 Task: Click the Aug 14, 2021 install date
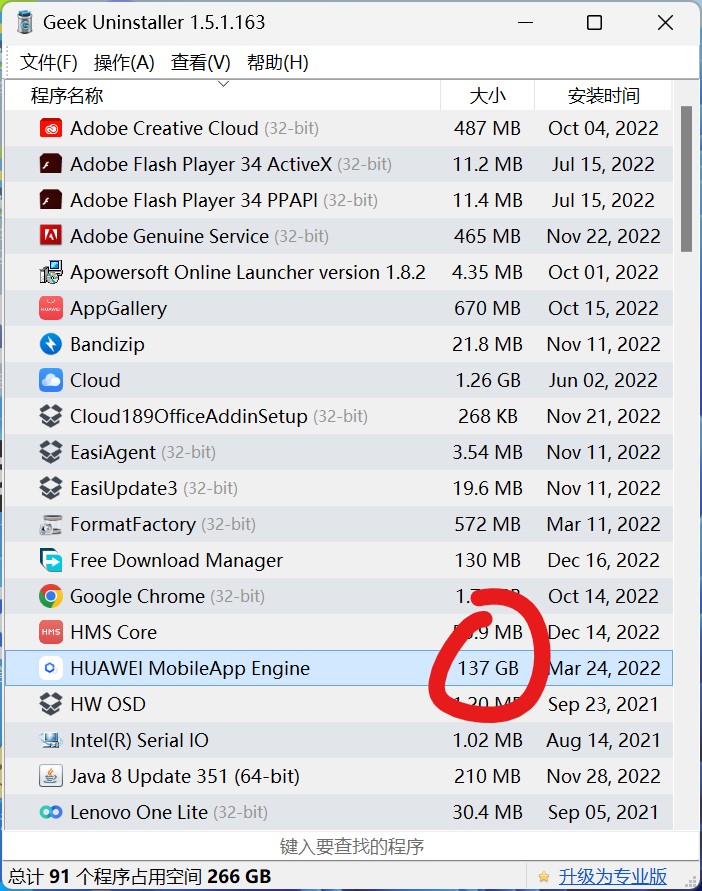pos(604,740)
